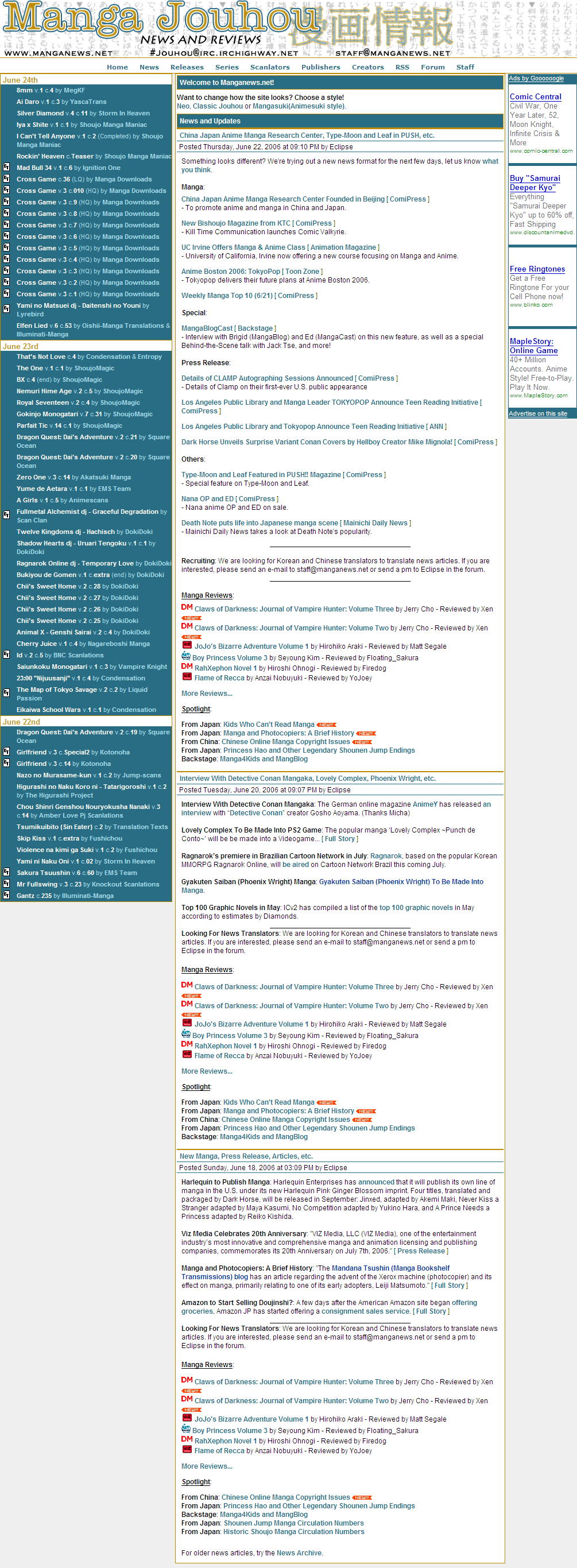Click torrent icon beside Mr Fullswing v.3 c.23
Screen dimensions: 577x1568
pos(6,884)
